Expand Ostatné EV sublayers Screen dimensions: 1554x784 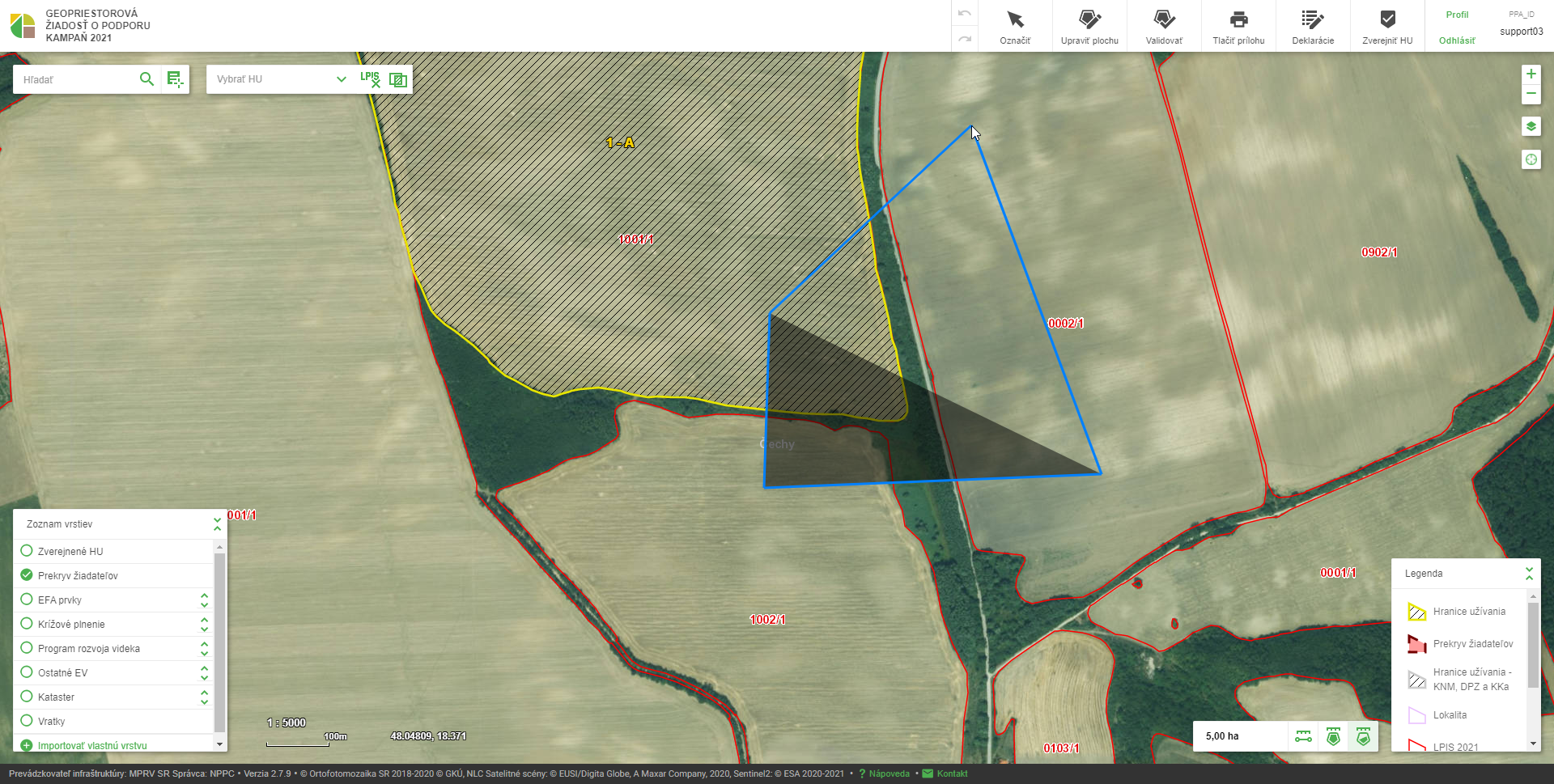pos(204,672)
